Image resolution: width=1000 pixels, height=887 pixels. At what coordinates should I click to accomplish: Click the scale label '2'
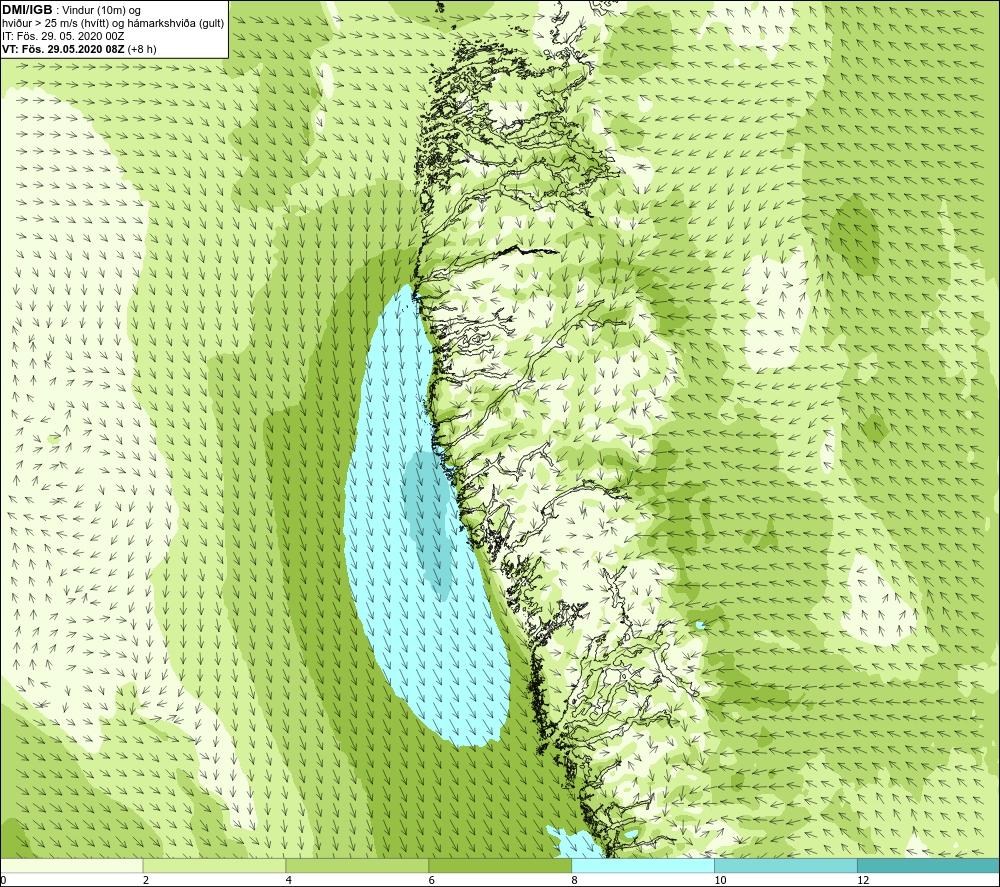tap(146, 880)
